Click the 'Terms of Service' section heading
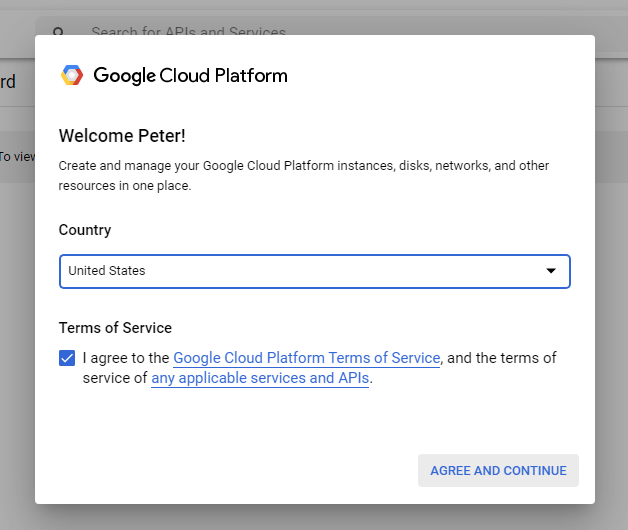Viewport: 628px width, 530px height. [115, 328]
